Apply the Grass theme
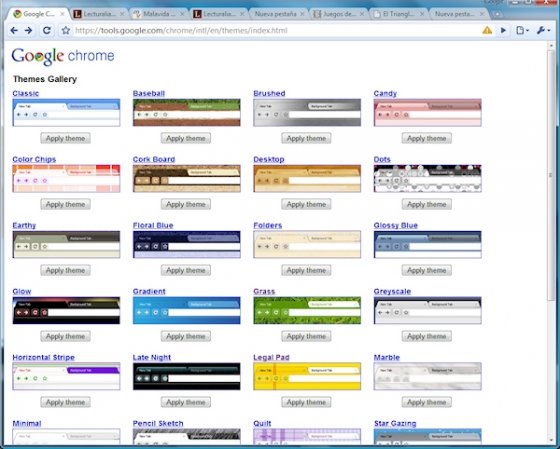 (x=306, y=336)
